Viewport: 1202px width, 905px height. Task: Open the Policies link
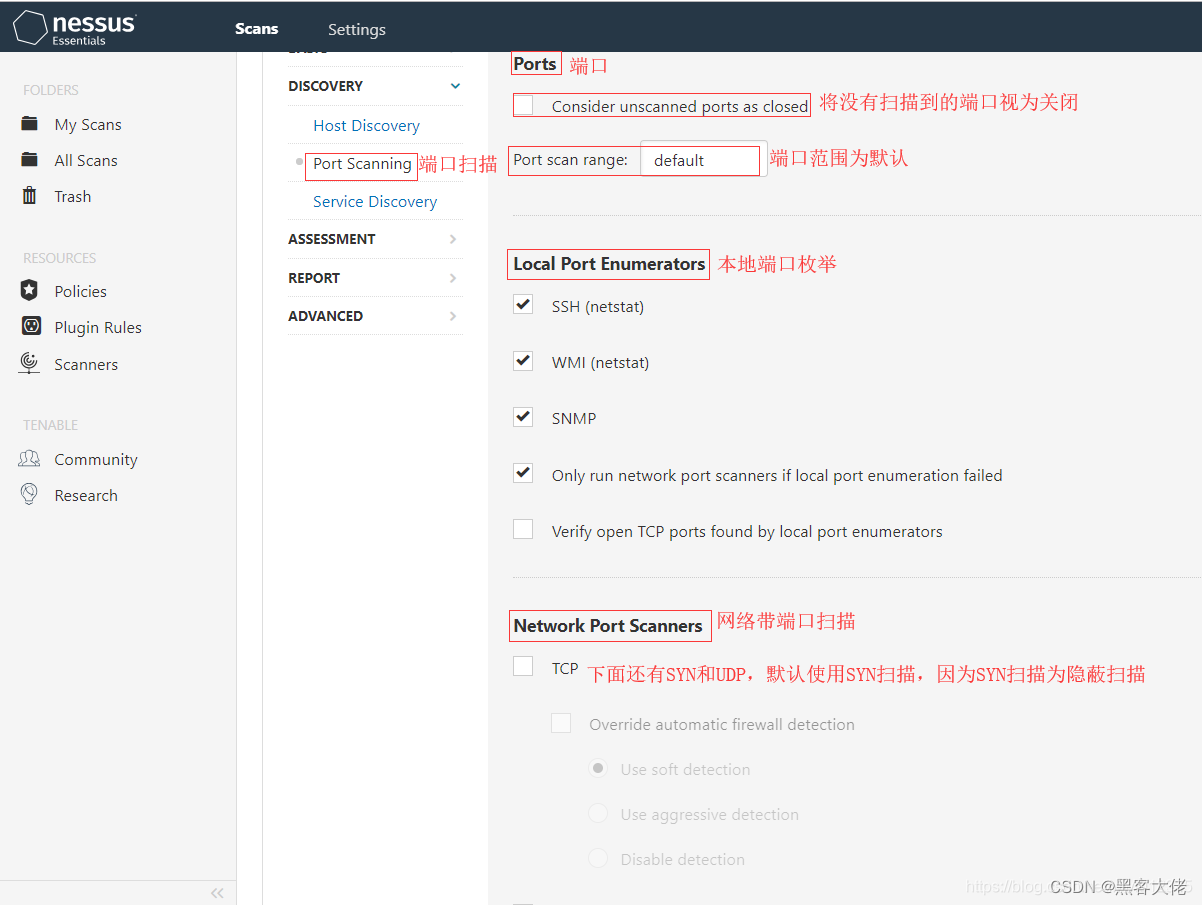pyautogui.click(x=81, y=291)
